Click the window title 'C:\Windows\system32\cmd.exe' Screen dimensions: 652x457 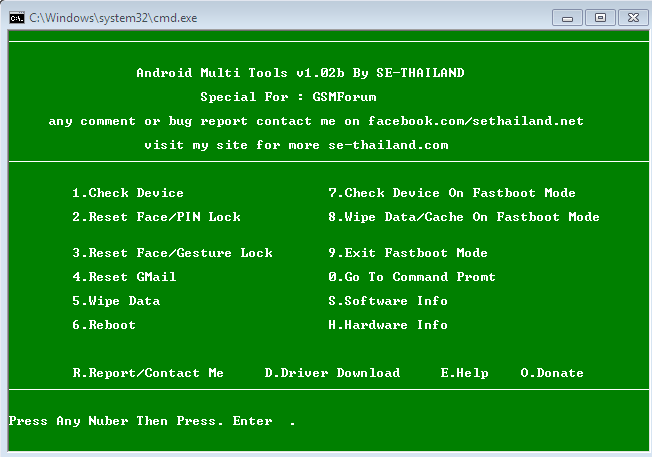113,18
